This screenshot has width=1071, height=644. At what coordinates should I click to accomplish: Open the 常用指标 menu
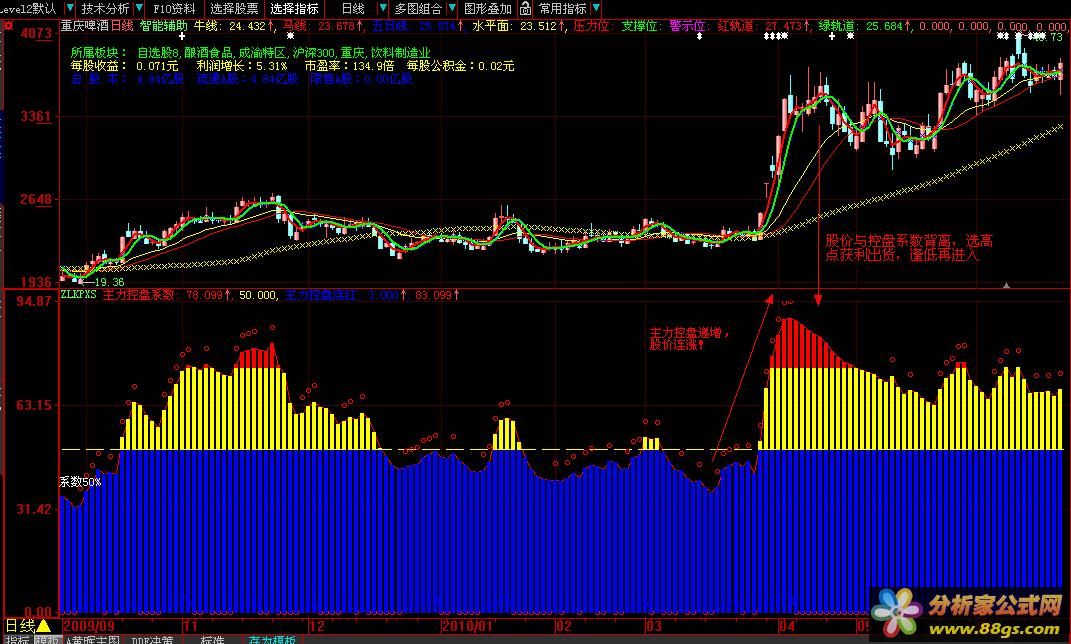click(563, 8)
